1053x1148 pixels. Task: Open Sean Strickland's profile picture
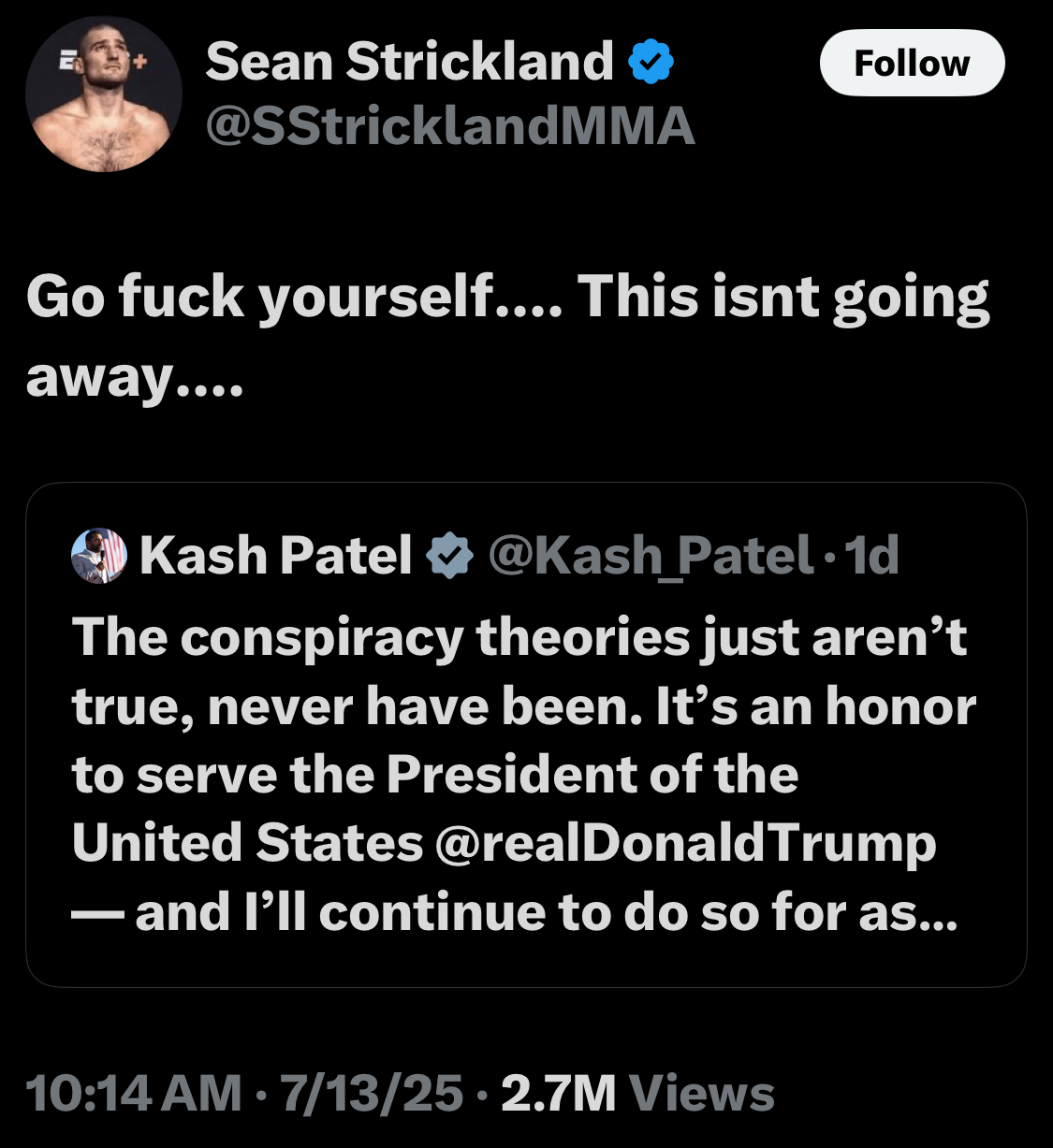point(104,94)
